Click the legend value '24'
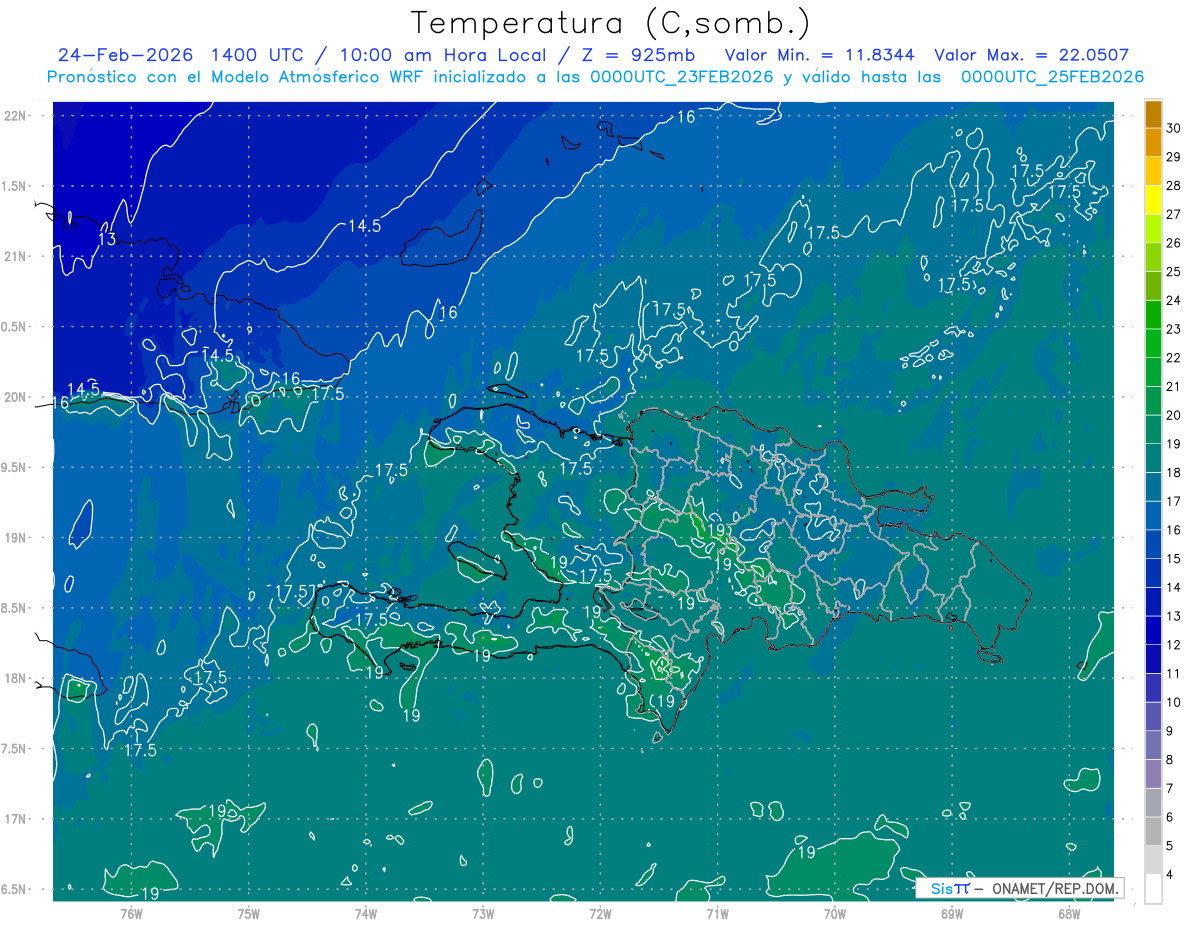1200x927 pixels. pos(1174,300)
